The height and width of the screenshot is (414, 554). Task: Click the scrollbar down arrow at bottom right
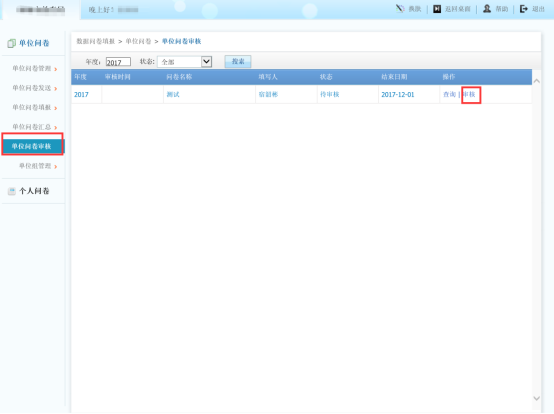pos(536,398)
